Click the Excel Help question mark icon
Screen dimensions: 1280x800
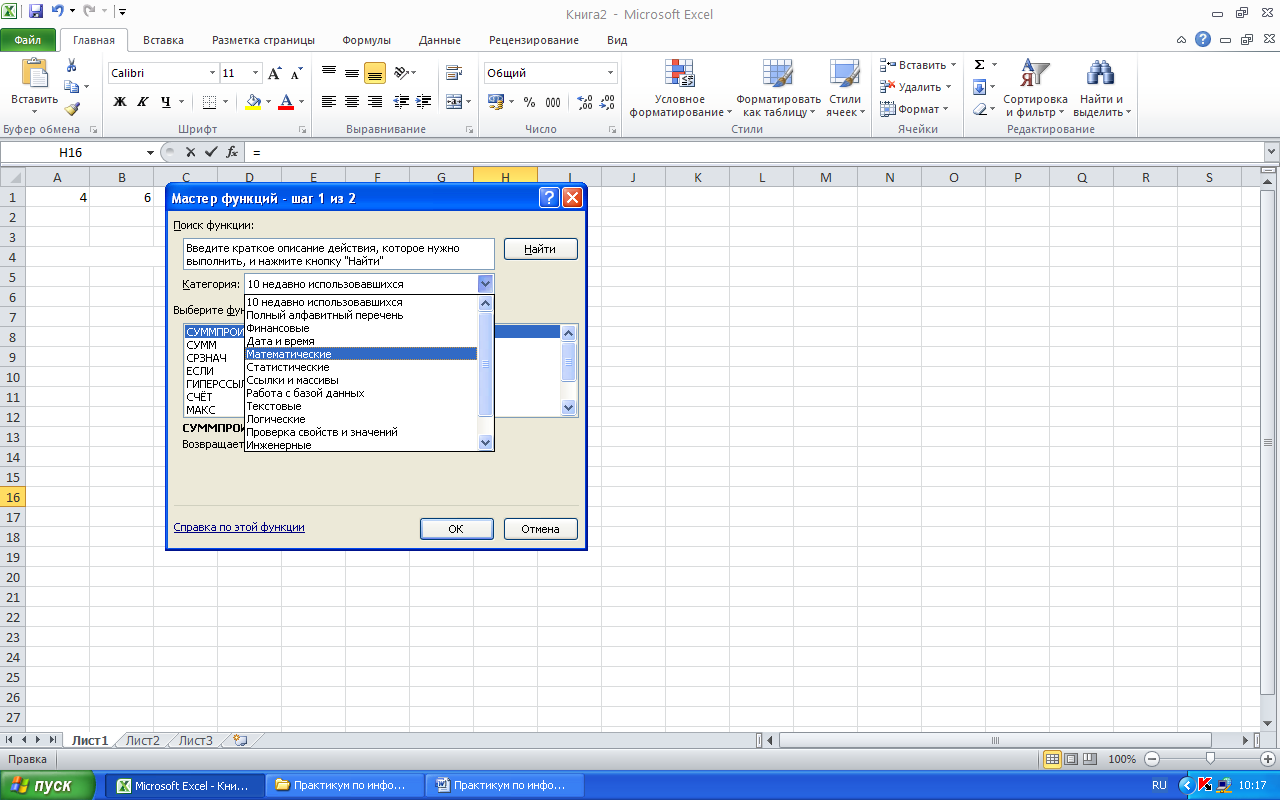click(1203, 40)
